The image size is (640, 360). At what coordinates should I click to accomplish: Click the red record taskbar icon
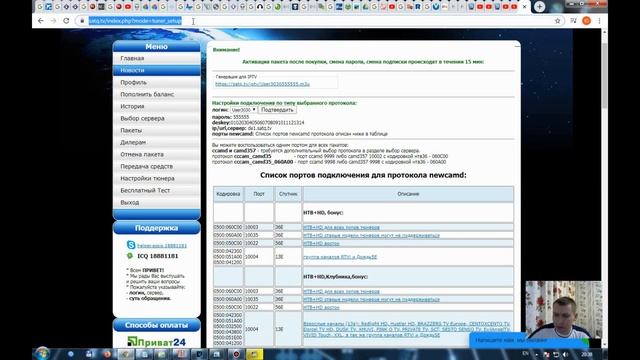pyautogui.click(x=236, y=354)
